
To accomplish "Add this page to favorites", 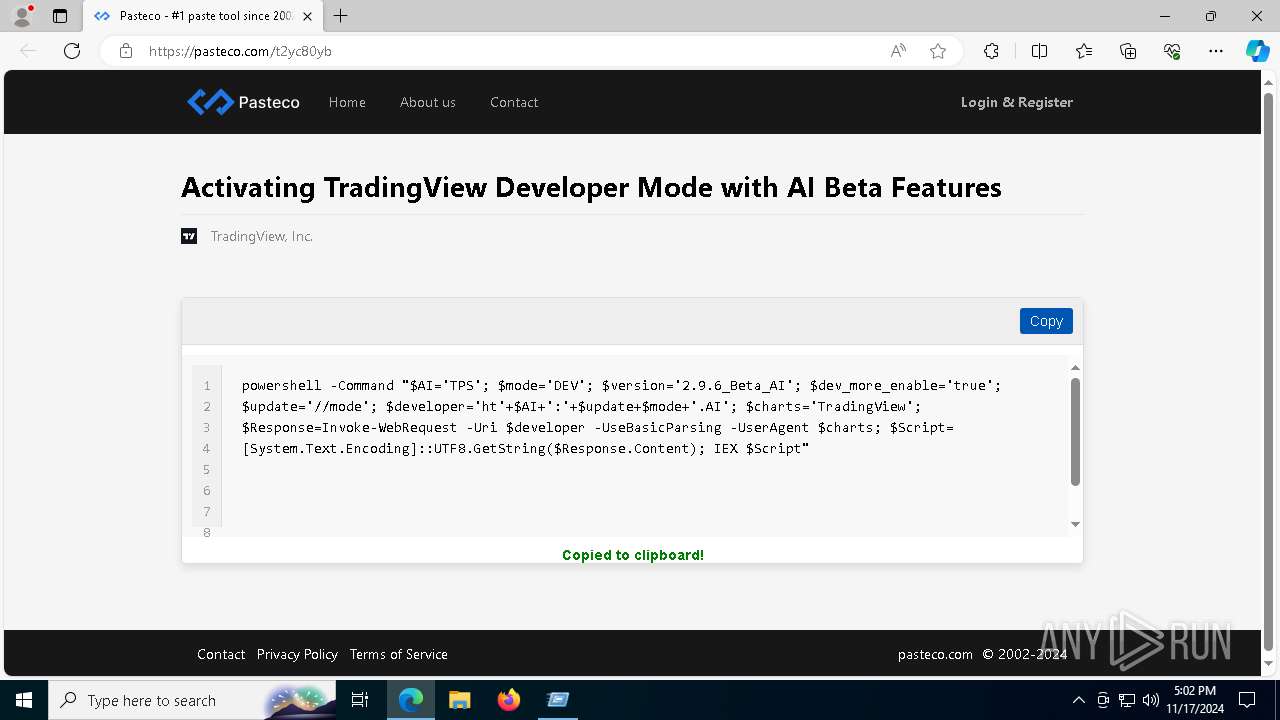I will (x=938, y=51).
